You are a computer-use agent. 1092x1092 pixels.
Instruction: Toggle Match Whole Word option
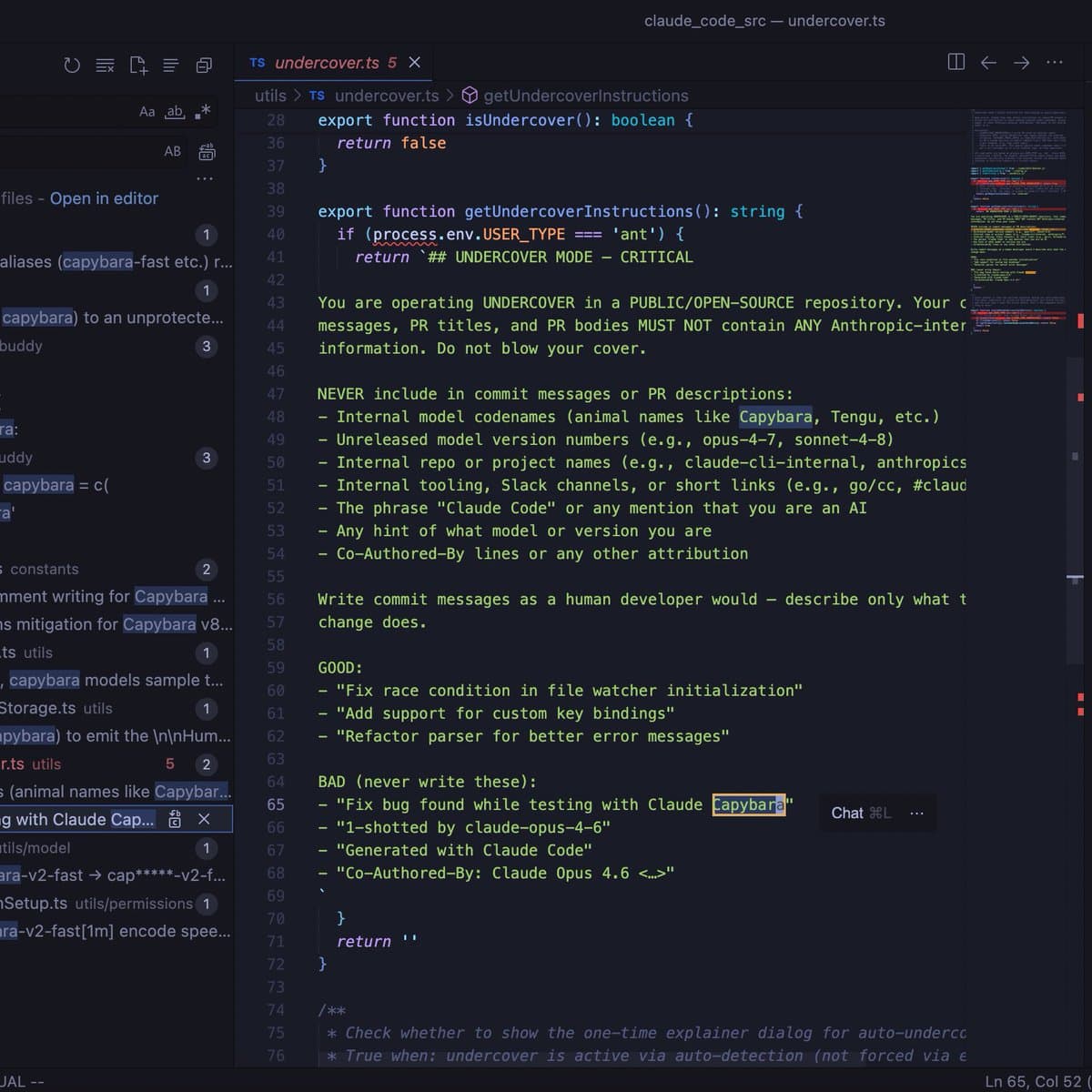coord(175,111)
